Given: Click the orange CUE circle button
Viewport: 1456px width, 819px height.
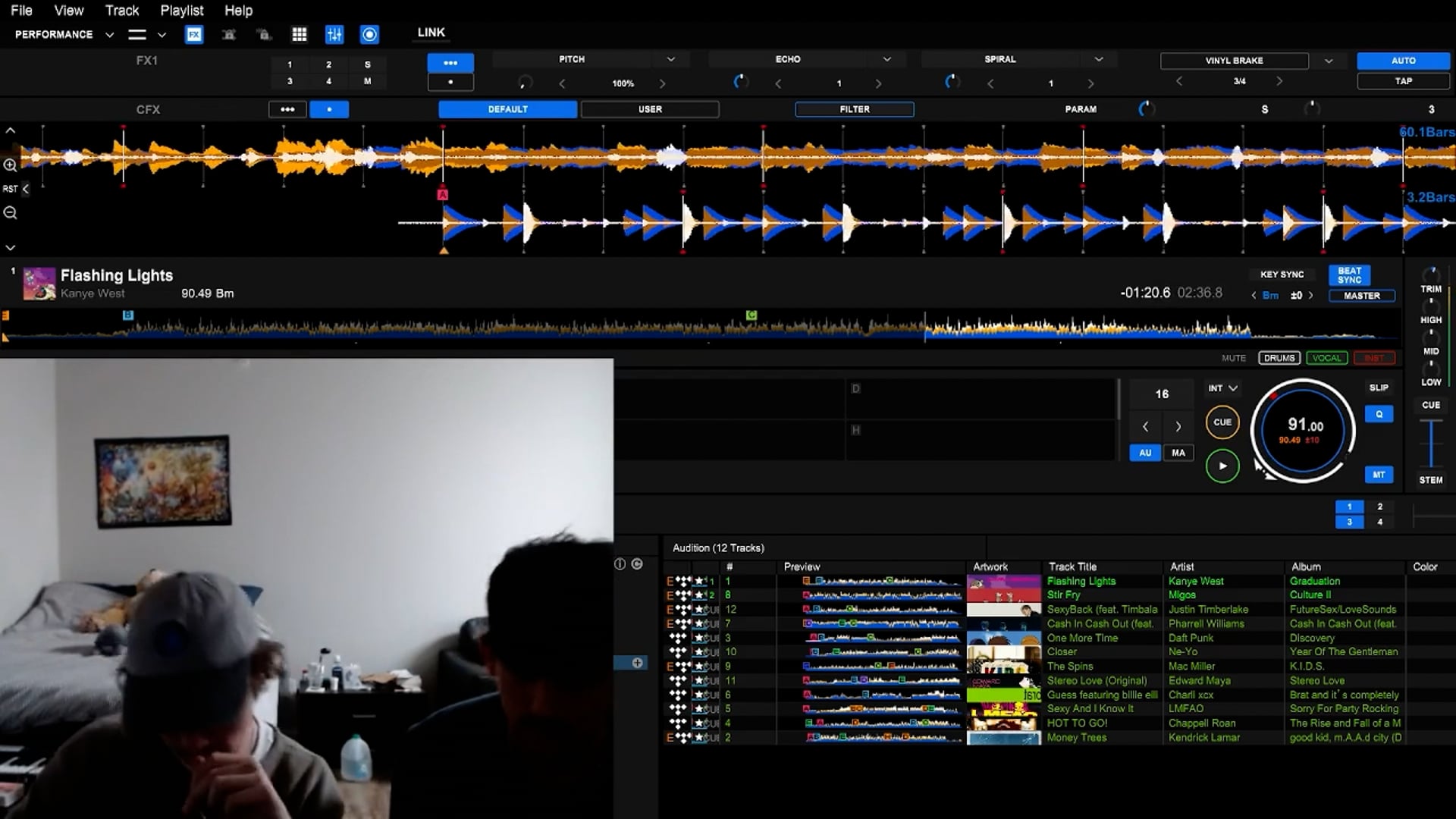Looking at the screenshot, I should 1222,422.
